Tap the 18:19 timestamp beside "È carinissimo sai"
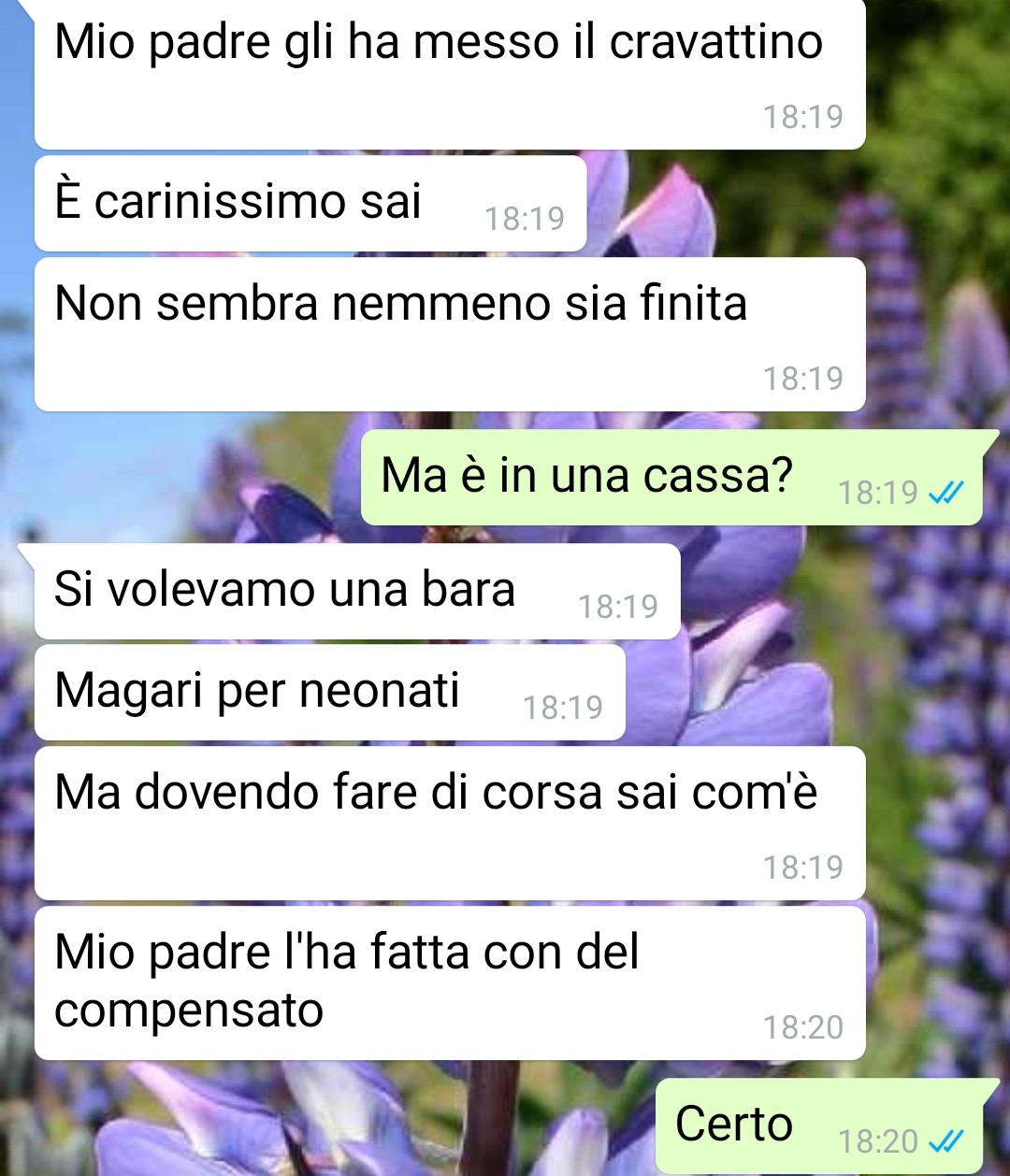The image size is (1010, 1176). pyautogui.click(x=525, y=219)
